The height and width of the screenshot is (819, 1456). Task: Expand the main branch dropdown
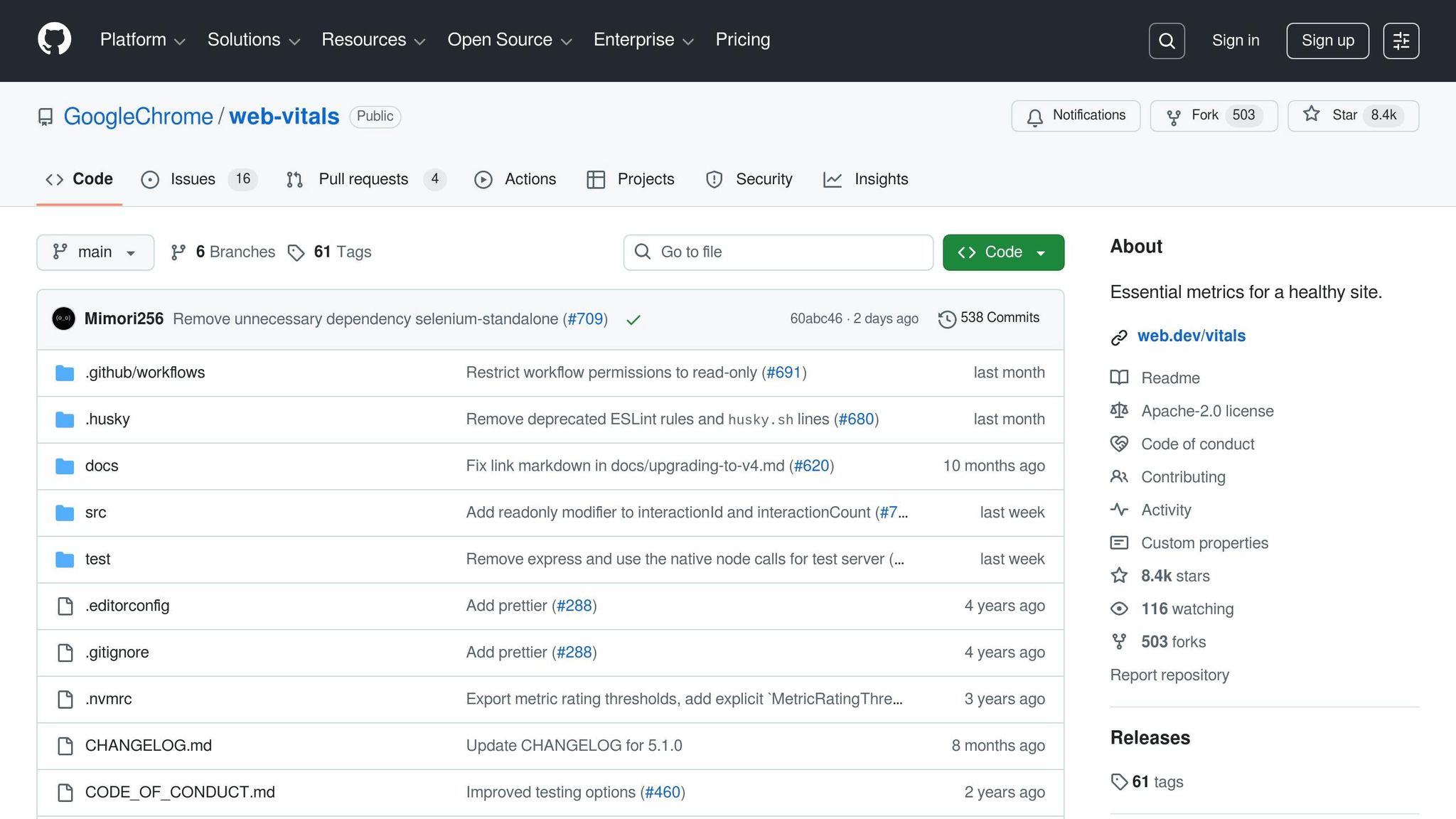coord(95,252)
